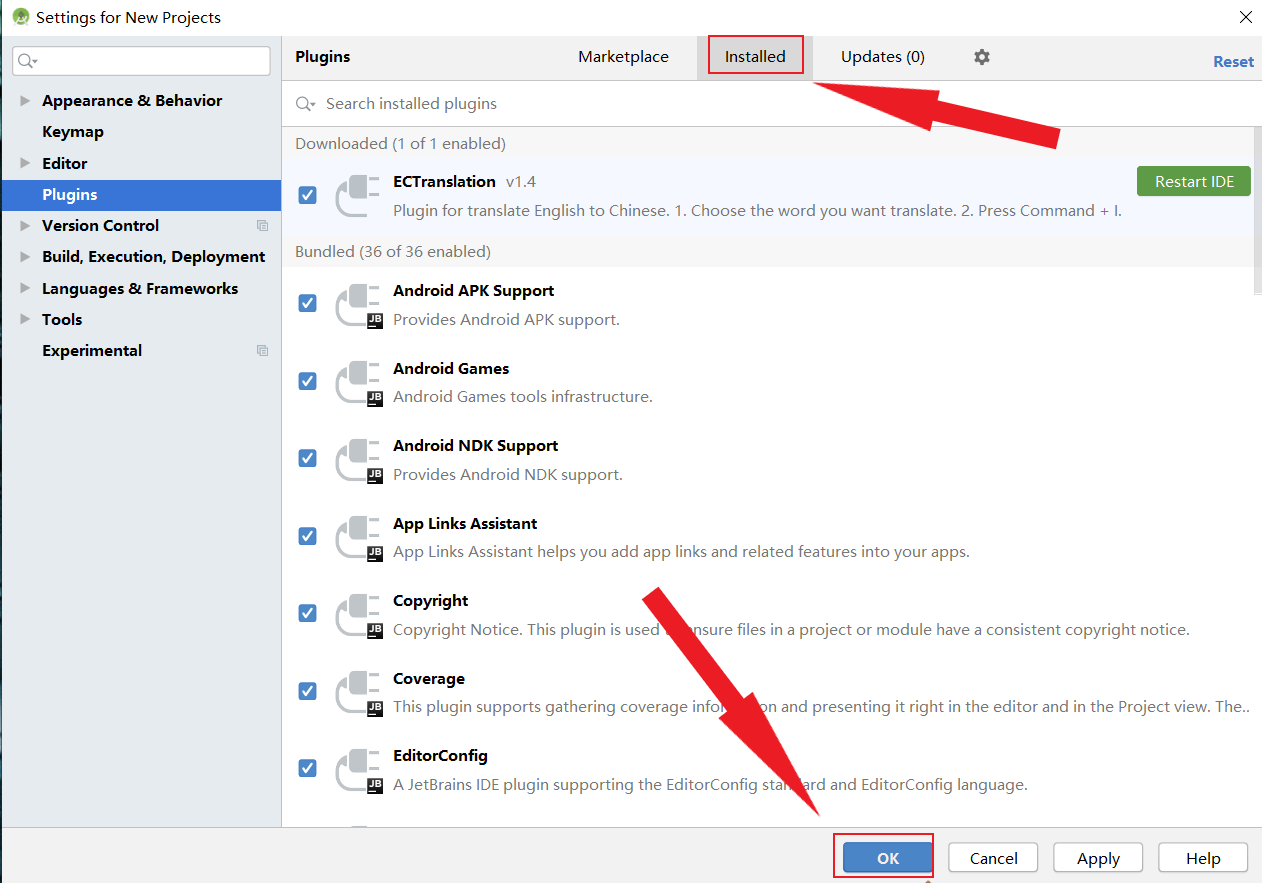Click the Apply button

tap(1098, 858)
